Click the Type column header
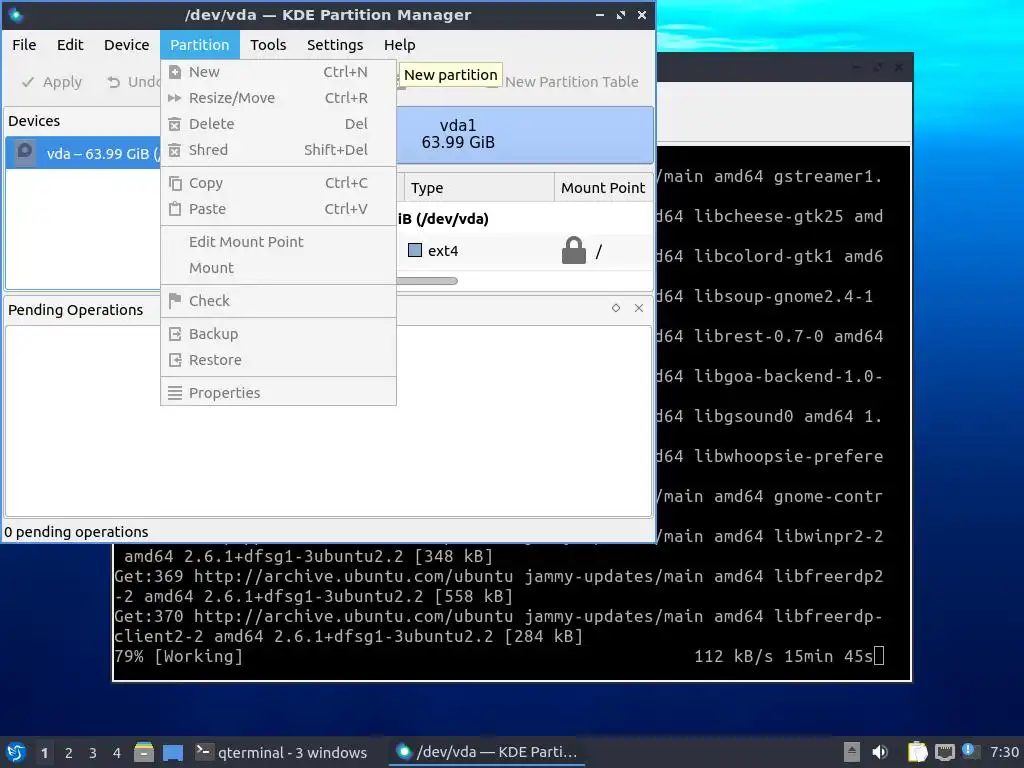 click(479, 188)
